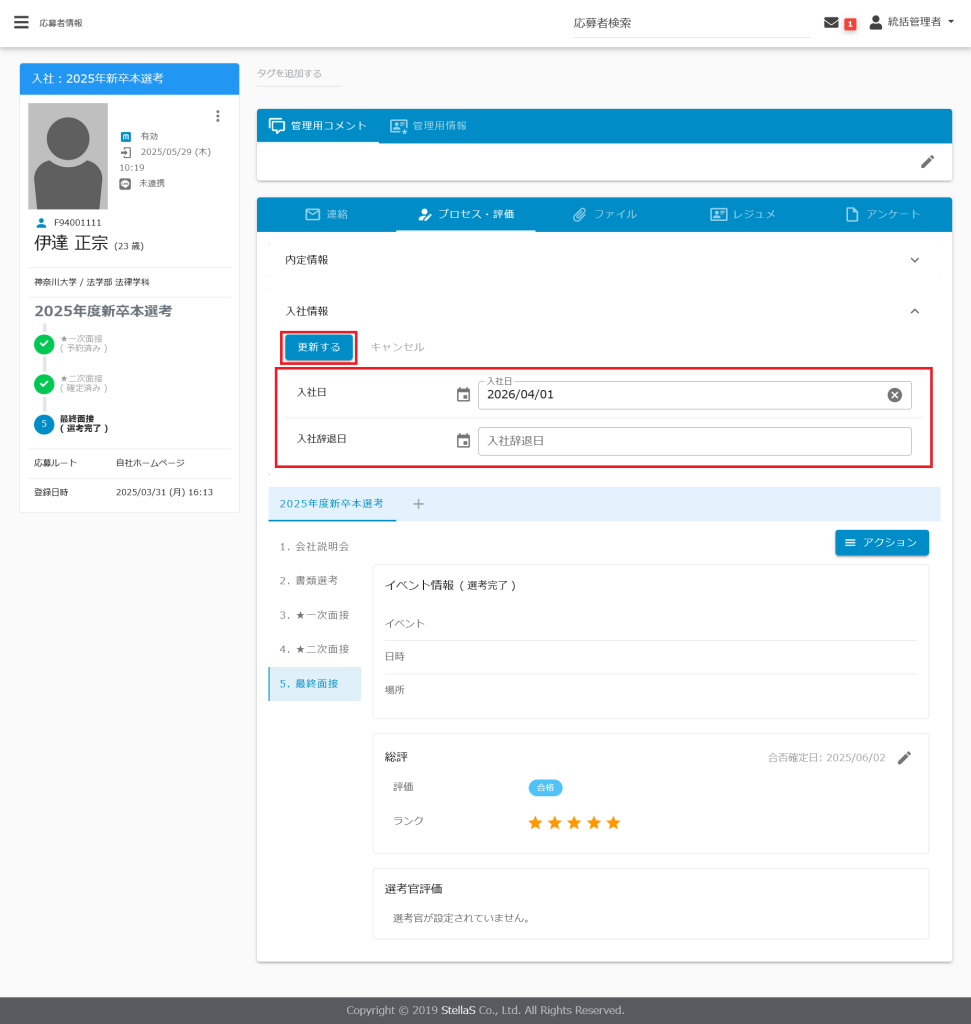
Task: Open the 統括管理者 user dropdown
Action: (911, 22)
